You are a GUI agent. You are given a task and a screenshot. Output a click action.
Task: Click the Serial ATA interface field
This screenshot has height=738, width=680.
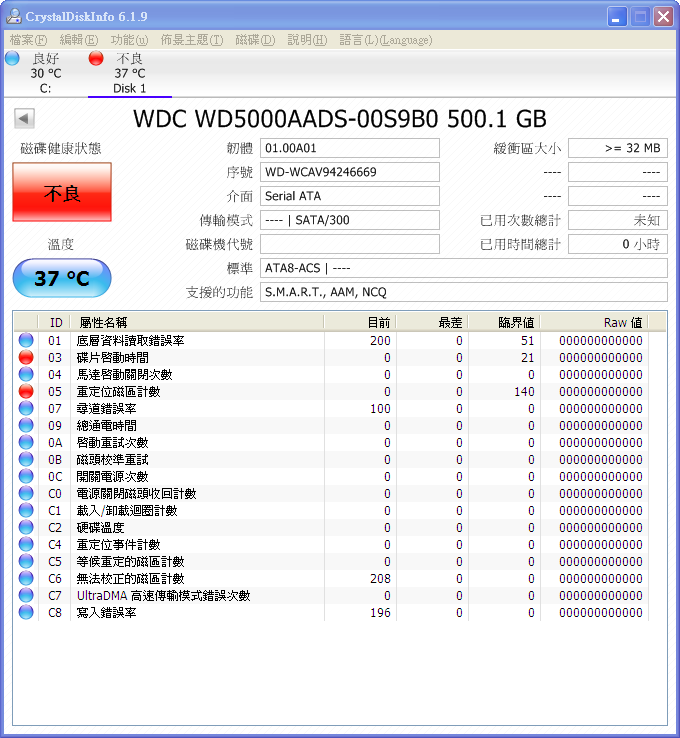click(x=350, y=196)
